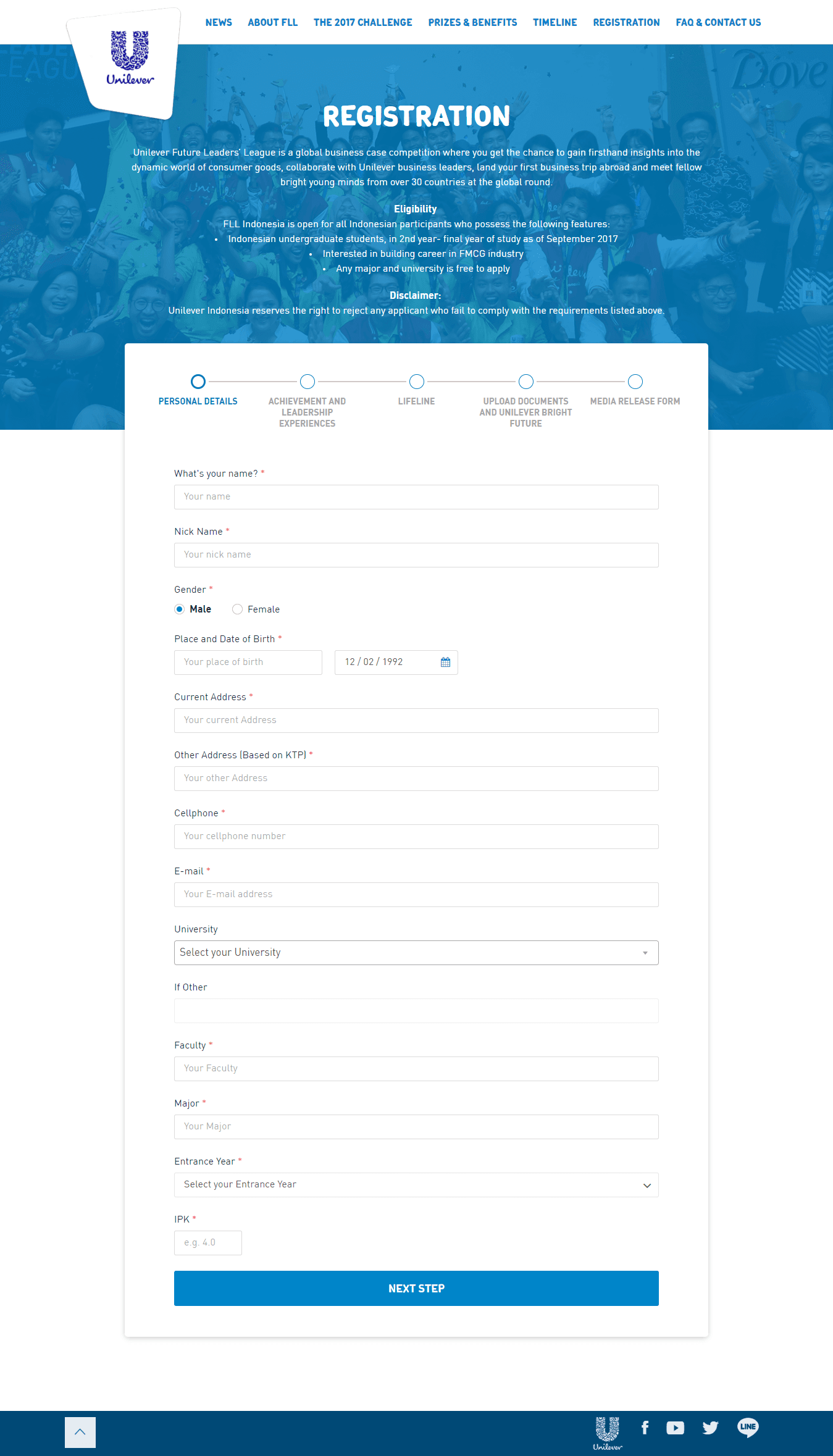Focus the Your place of birth field
833x1456 pixels.
[248, 663]
